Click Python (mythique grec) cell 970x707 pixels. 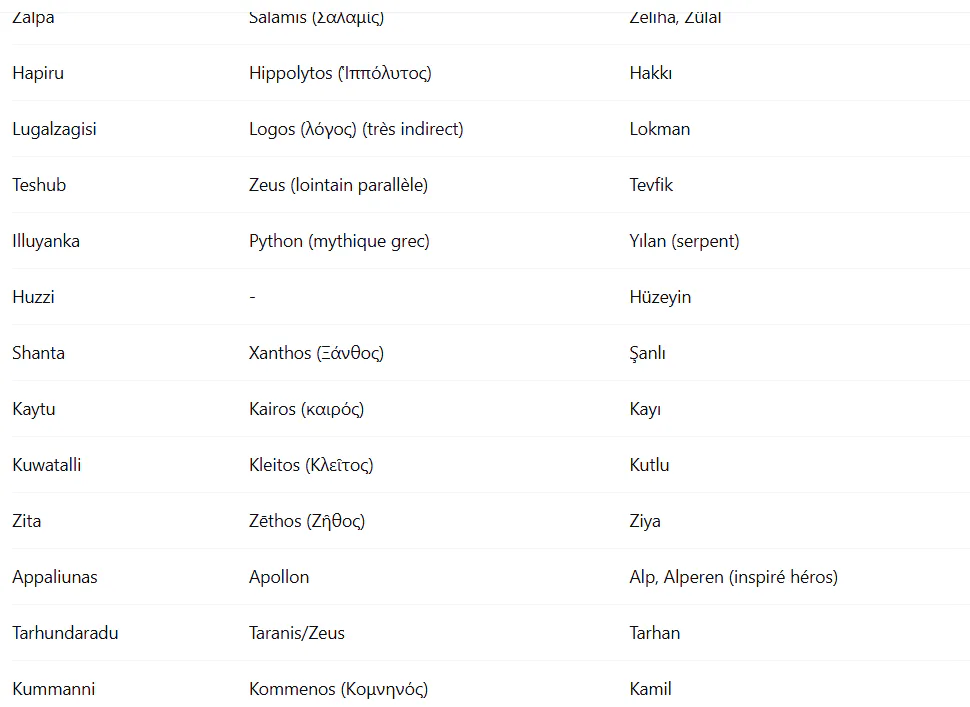tap(339, 241)
